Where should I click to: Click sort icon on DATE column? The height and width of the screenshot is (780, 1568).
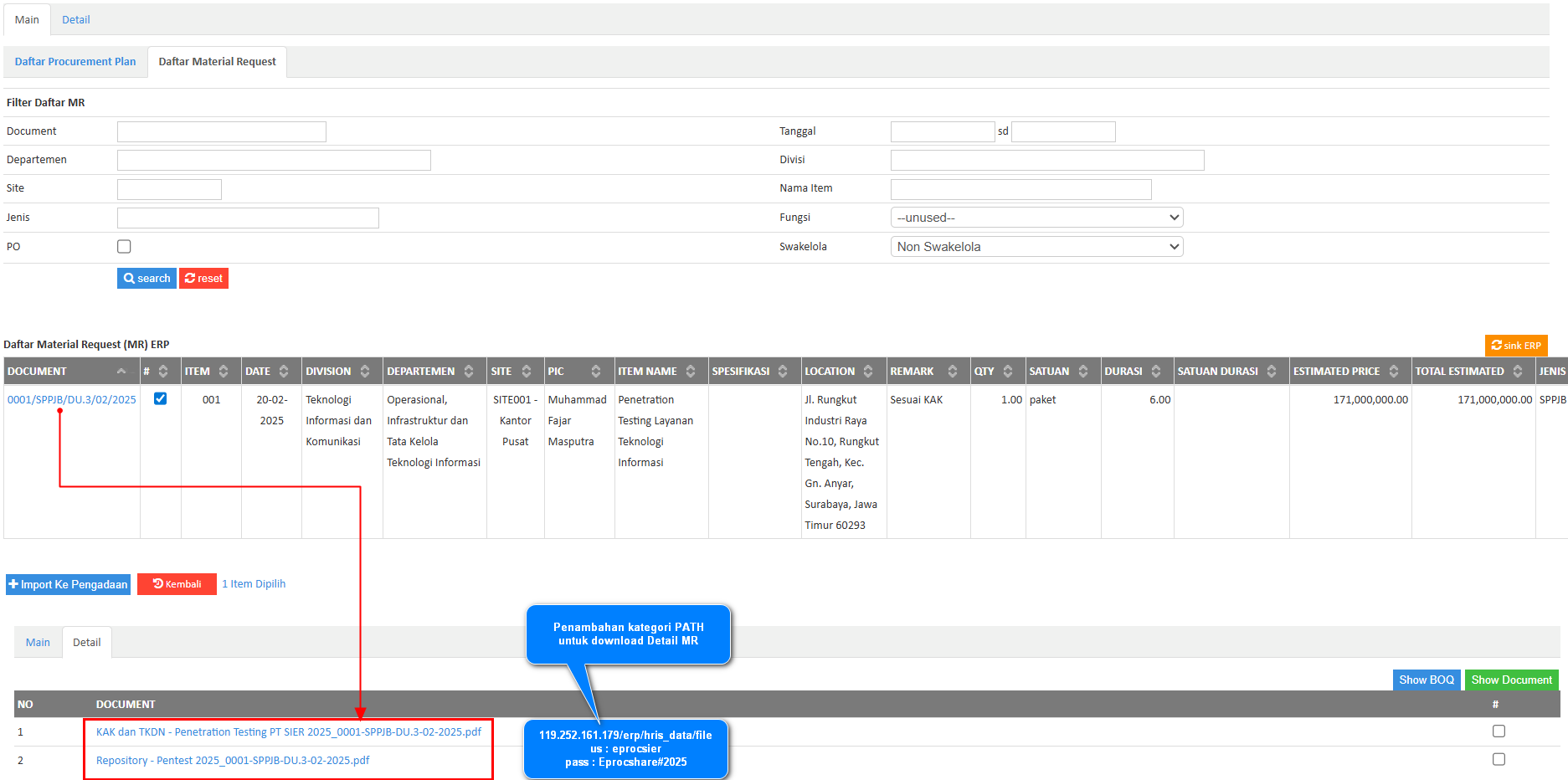pyautogui.click(x=284, y=372)
